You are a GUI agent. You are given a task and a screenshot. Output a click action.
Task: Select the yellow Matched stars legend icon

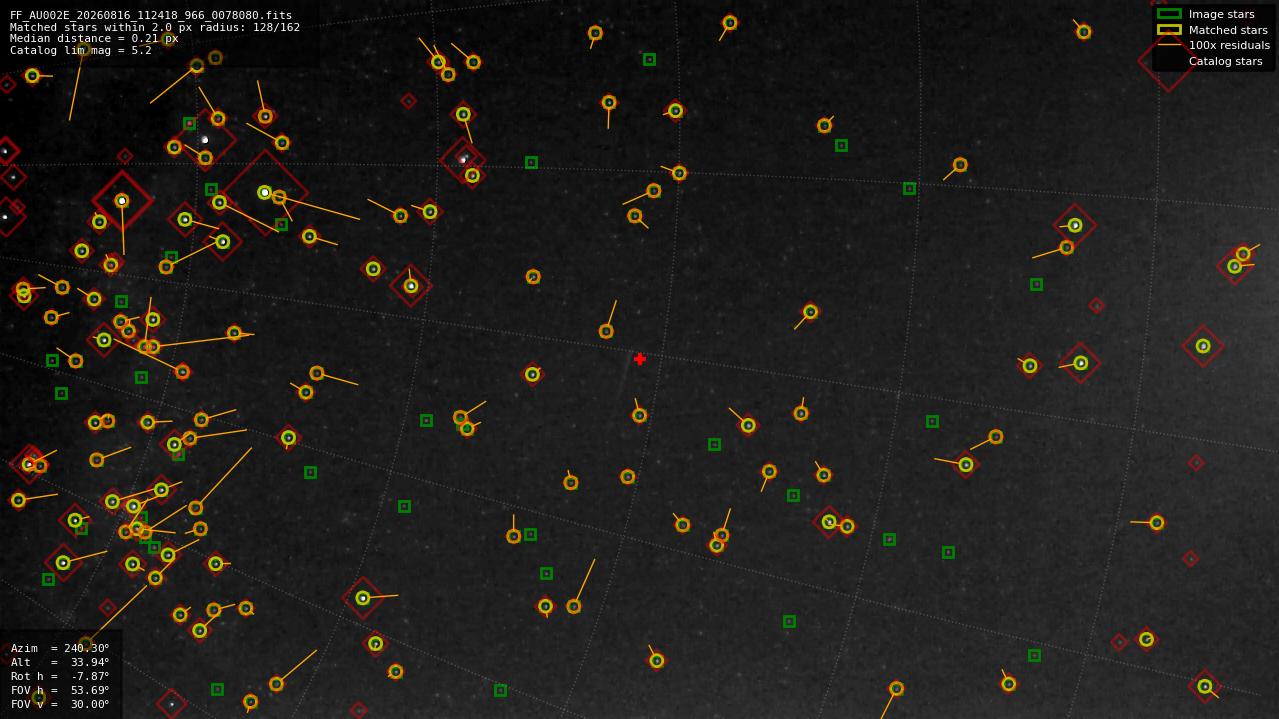(x=1169, y=30)
